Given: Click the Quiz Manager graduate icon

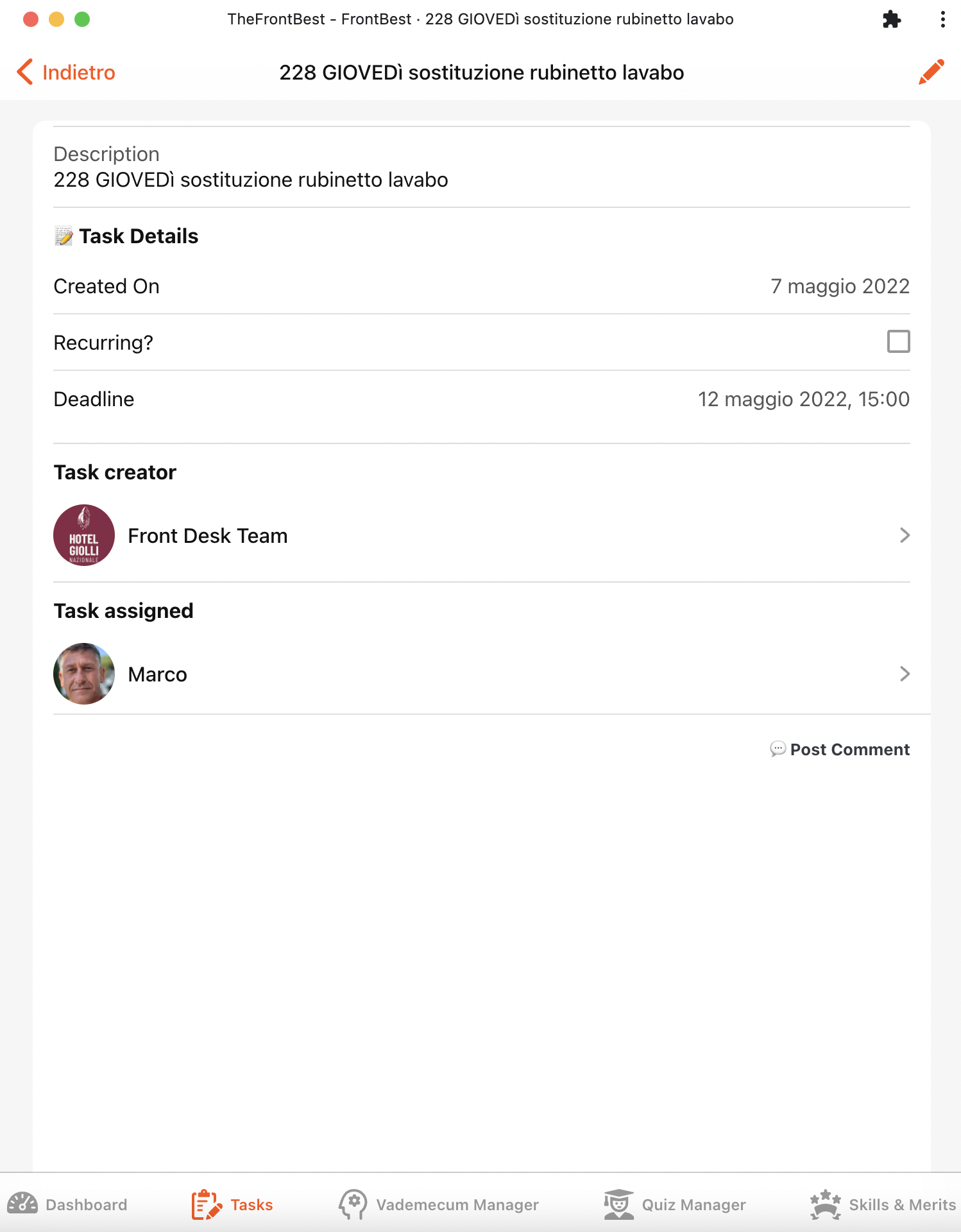Looking at the screenshot, I should (618, 1204).
